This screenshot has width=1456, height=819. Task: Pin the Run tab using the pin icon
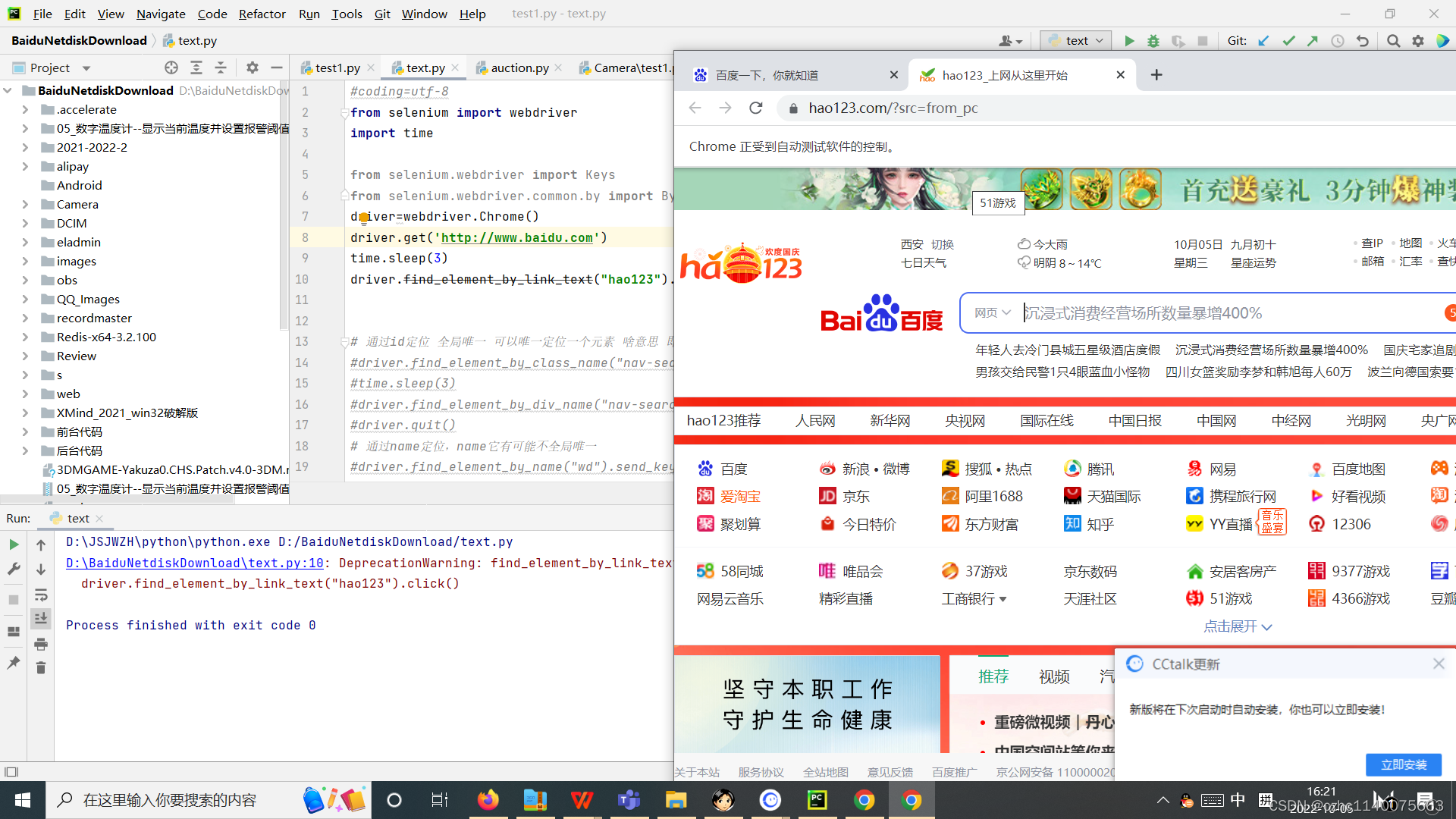click(12, 663)
